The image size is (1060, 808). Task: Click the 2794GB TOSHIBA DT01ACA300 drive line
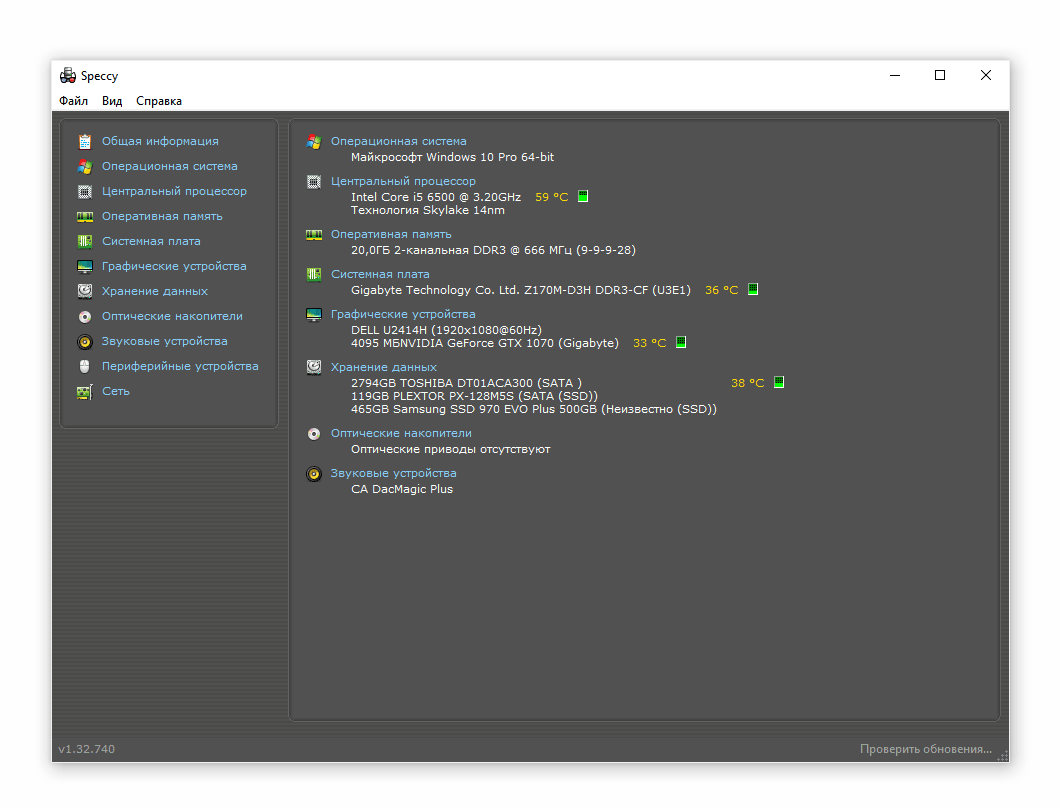click(466, 383)
